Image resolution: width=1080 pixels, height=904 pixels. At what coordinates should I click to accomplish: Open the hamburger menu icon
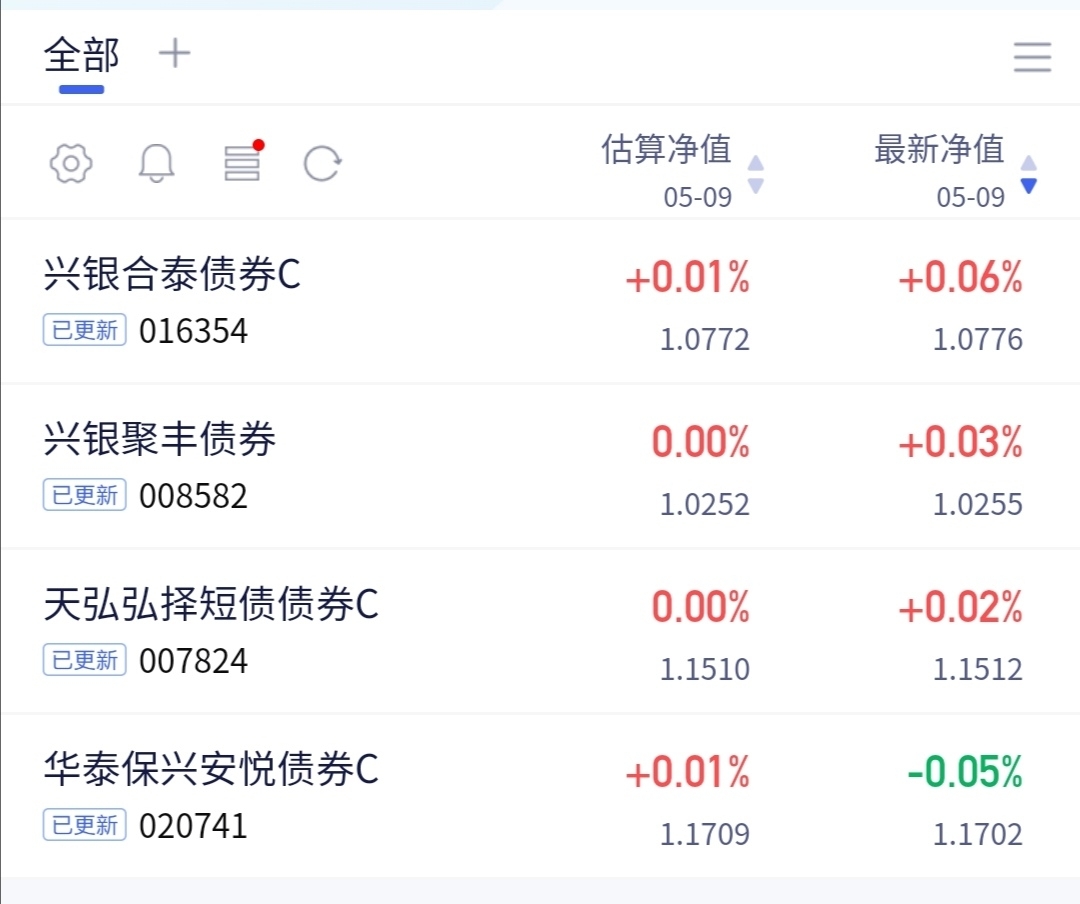coord(1032,56)
